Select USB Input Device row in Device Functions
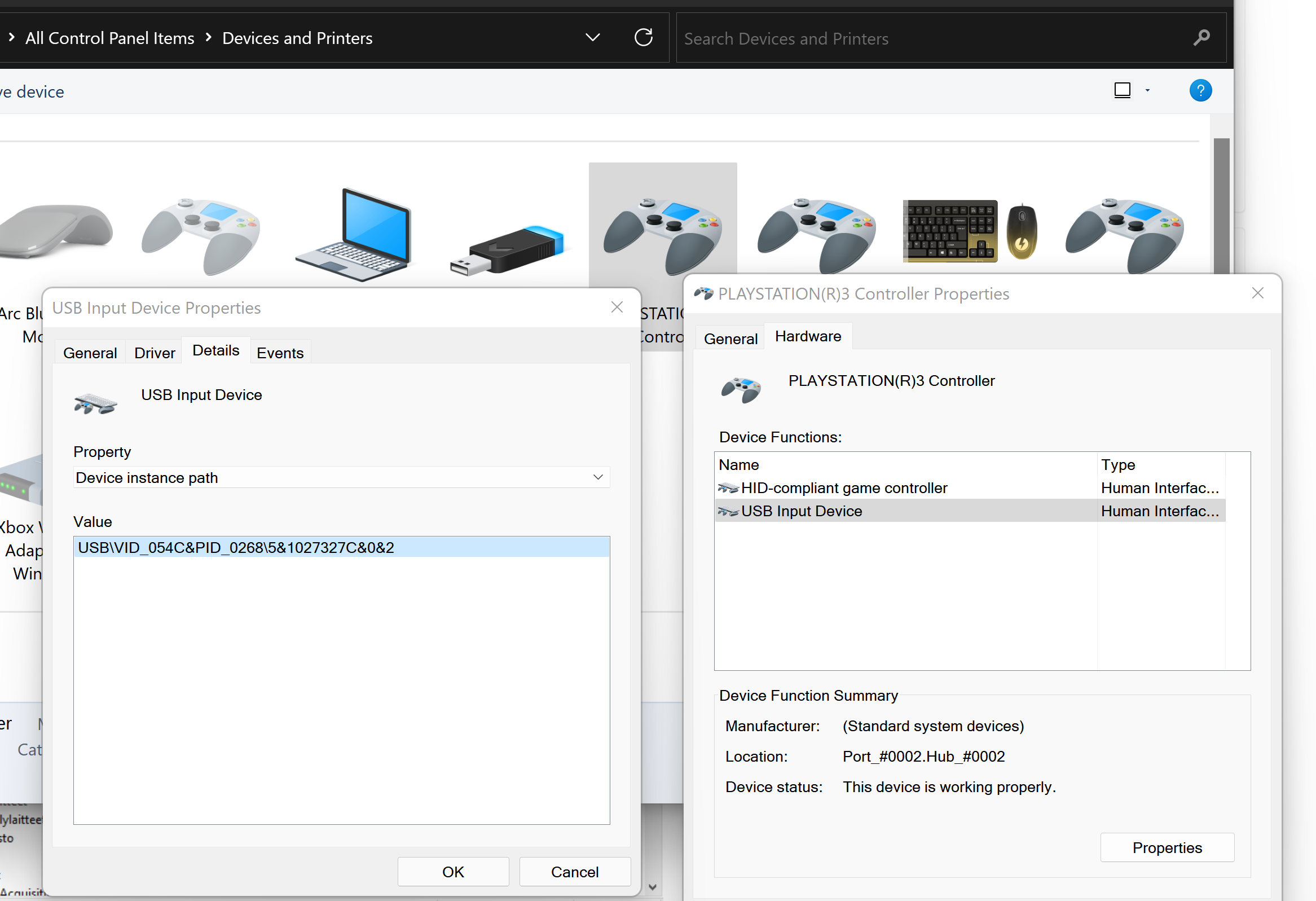Screen dimensions: 1316x901 click(970, 511)
